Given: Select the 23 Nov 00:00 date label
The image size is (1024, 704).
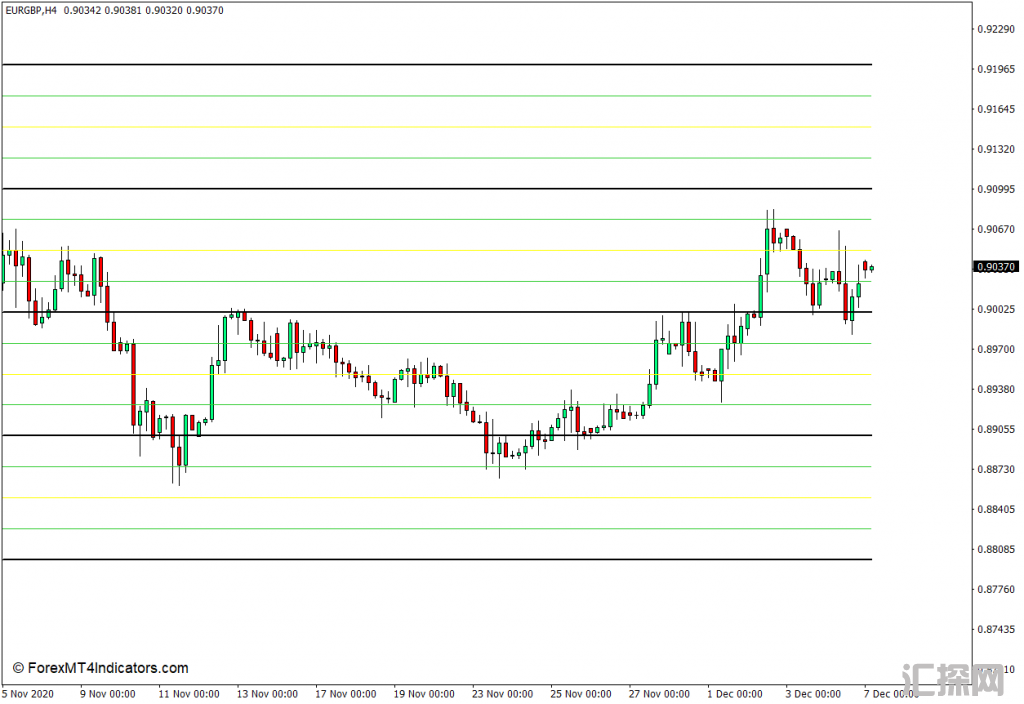Looking at the screenshot, I should tap(503, 693).
